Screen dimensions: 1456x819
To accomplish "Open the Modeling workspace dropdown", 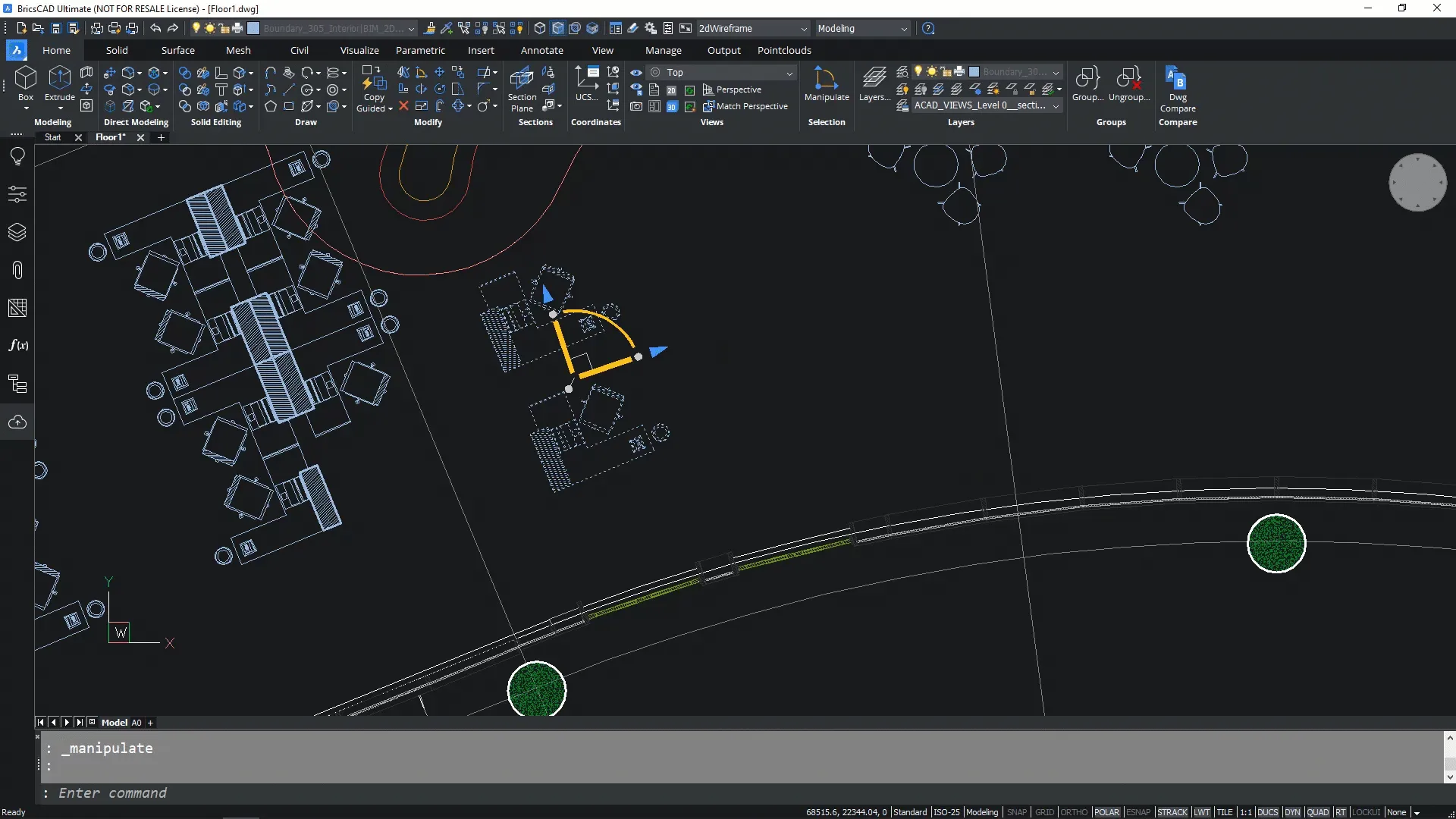I will (x=904, y=29).
